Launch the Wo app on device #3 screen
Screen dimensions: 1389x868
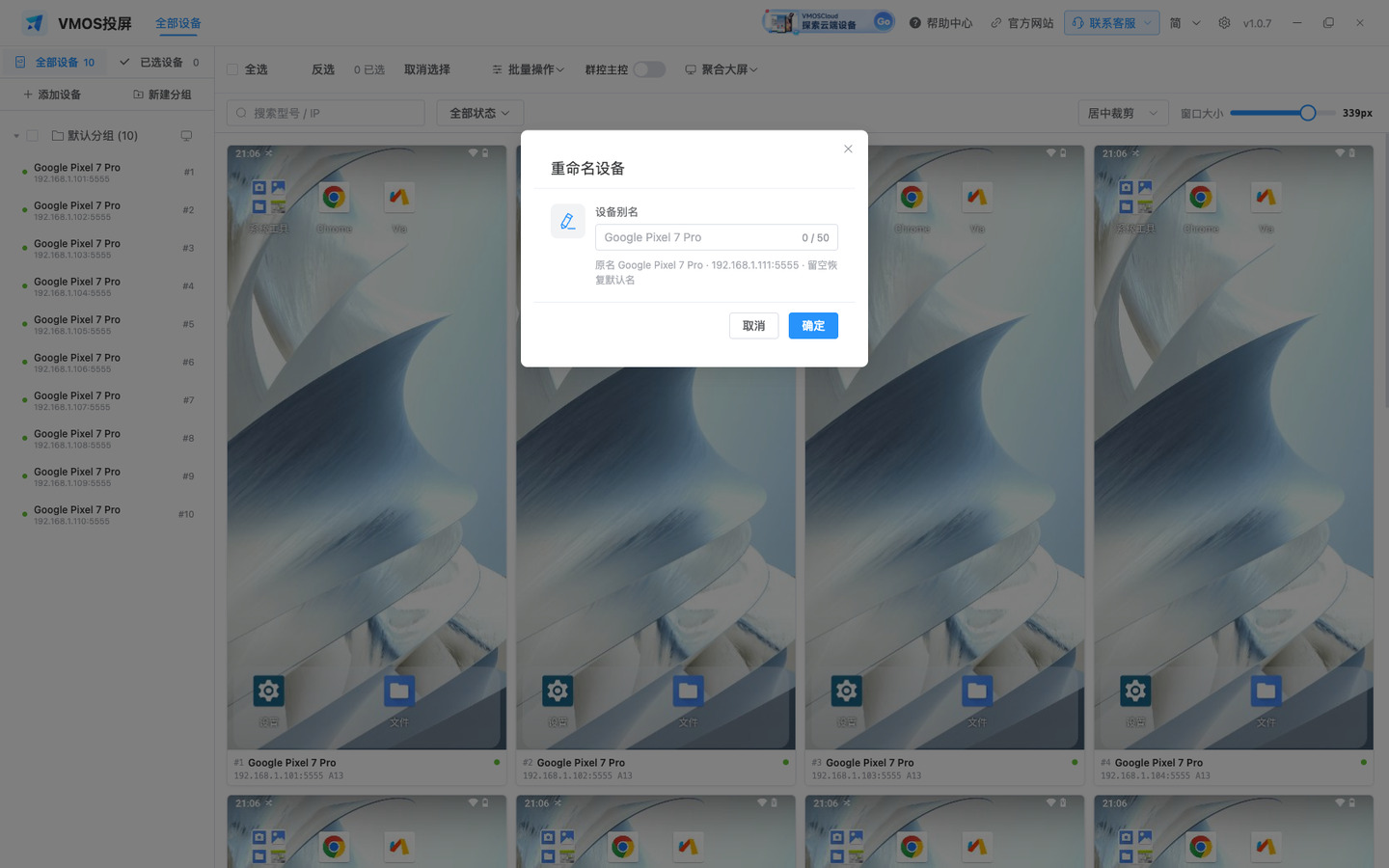[x=977, y=198]
